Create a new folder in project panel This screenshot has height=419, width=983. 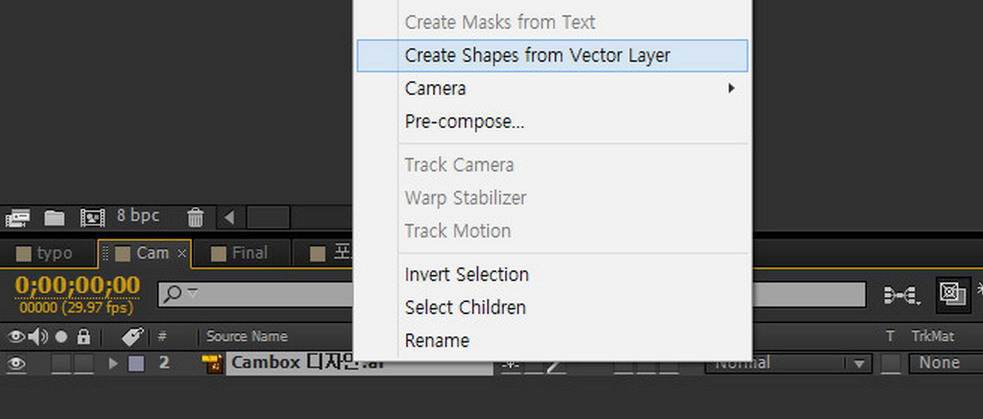55,218
